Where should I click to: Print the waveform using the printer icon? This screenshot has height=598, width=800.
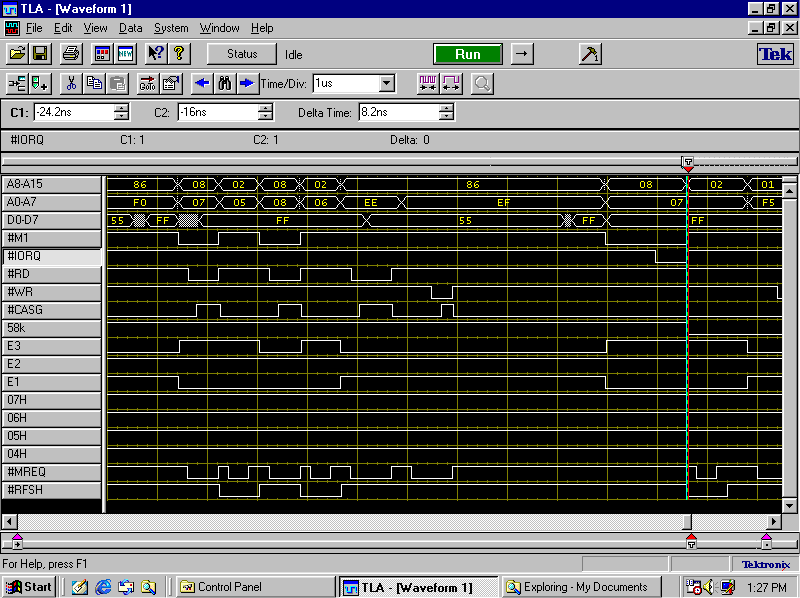(71, 54)
